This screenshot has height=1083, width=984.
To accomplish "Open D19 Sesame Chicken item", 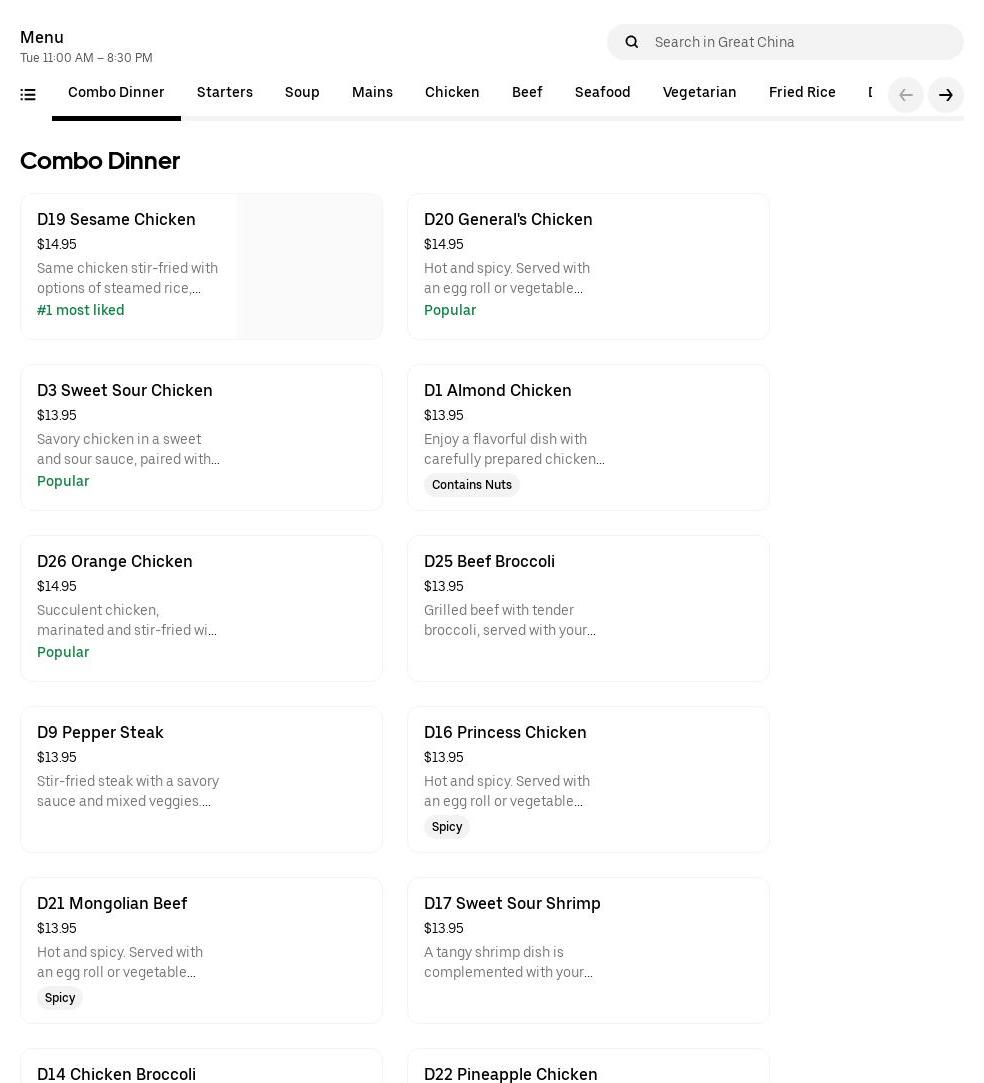I will [x=116, y=220].
